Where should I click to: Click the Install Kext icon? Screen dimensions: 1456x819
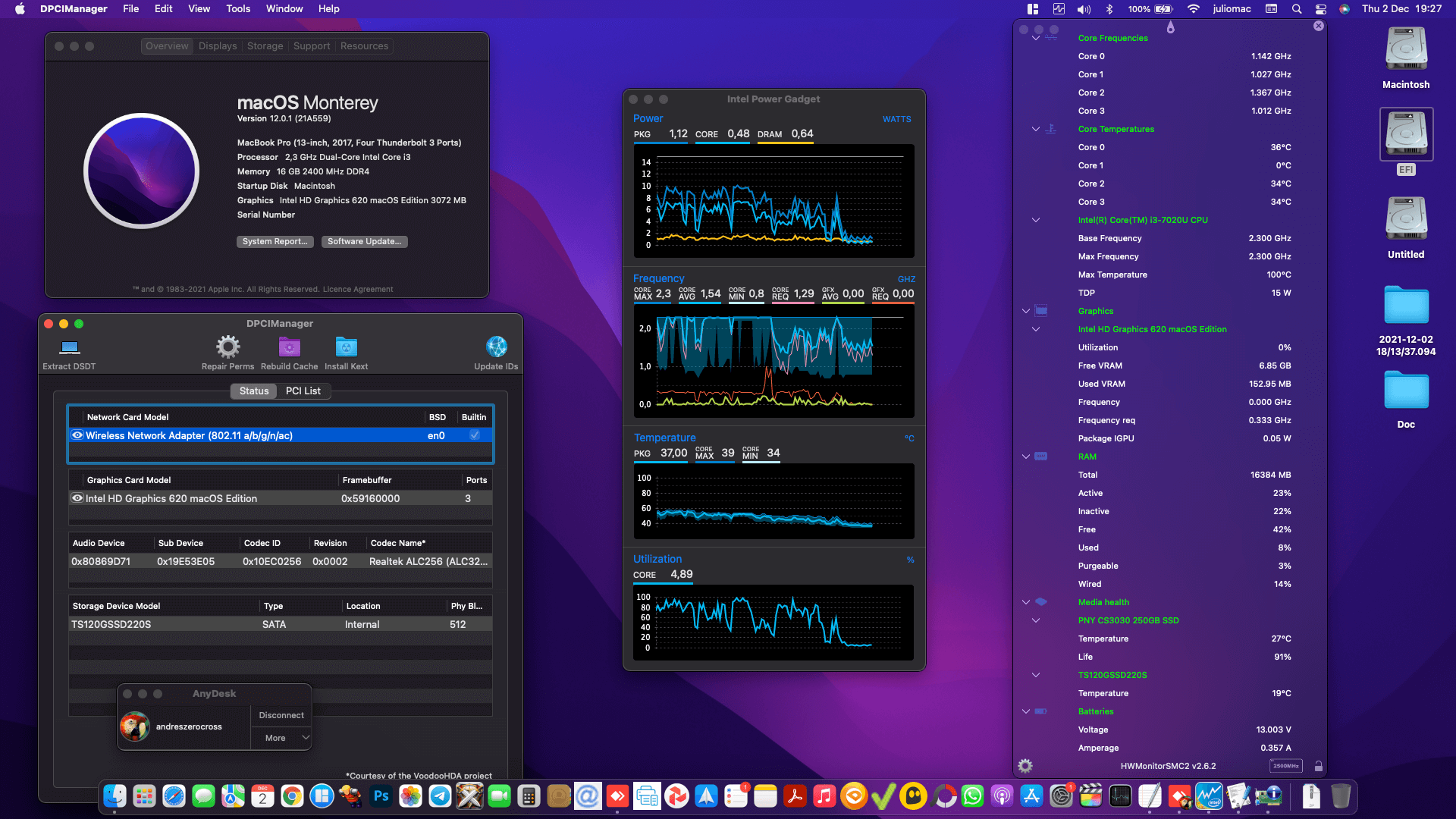click(347, 347)
